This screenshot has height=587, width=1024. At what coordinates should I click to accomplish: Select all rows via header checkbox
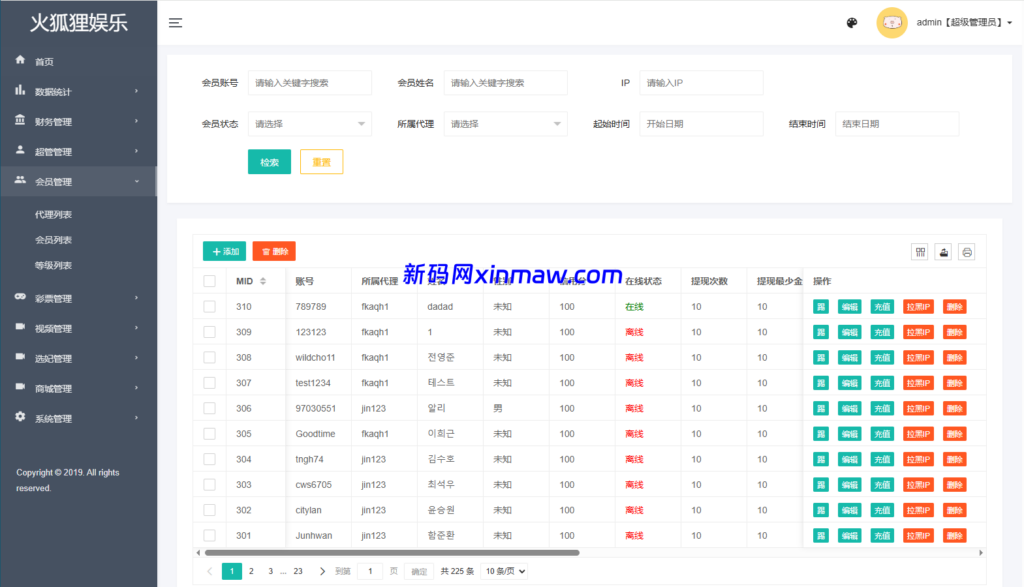(210, 281)
